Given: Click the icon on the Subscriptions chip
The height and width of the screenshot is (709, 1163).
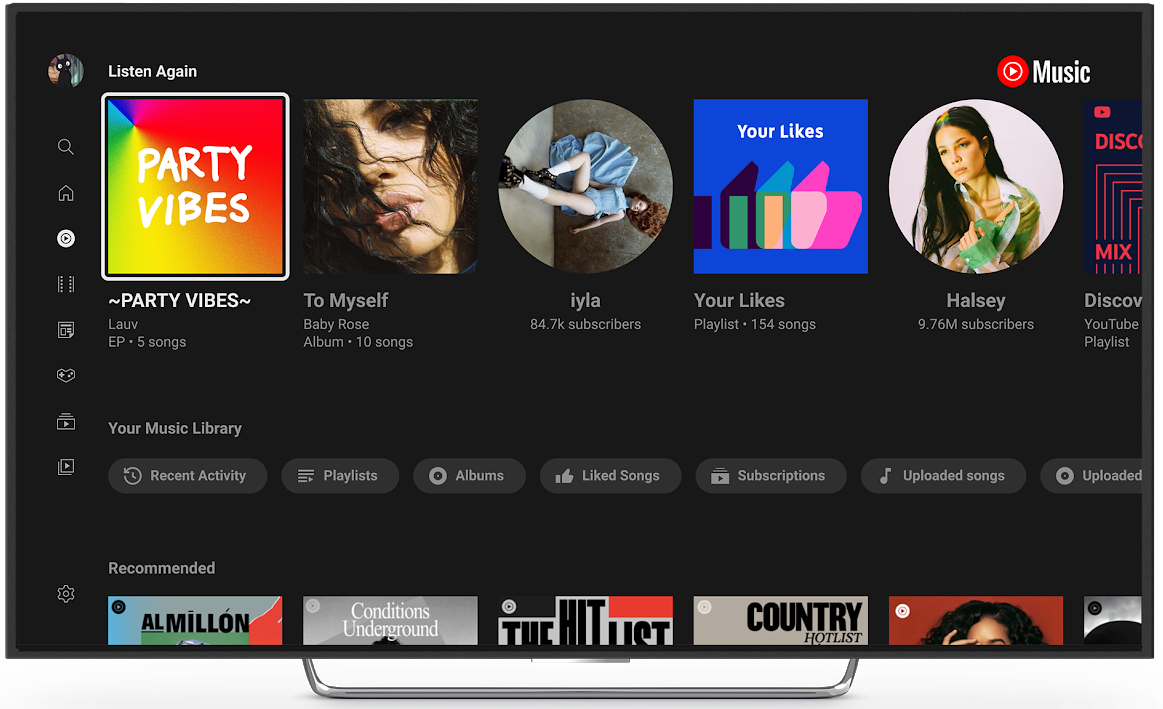Looking at the screenshot, I should 719,476.
